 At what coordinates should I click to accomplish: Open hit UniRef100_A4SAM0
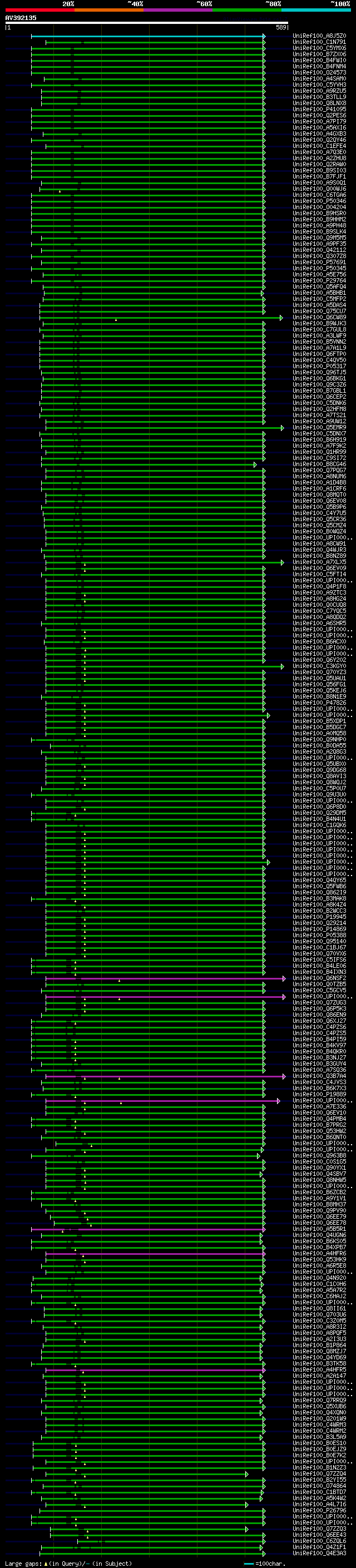(319, 78)
